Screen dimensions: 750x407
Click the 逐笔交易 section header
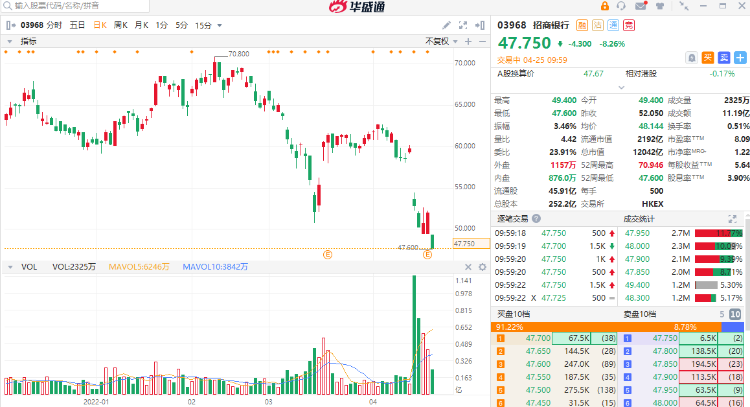point(512,219)
